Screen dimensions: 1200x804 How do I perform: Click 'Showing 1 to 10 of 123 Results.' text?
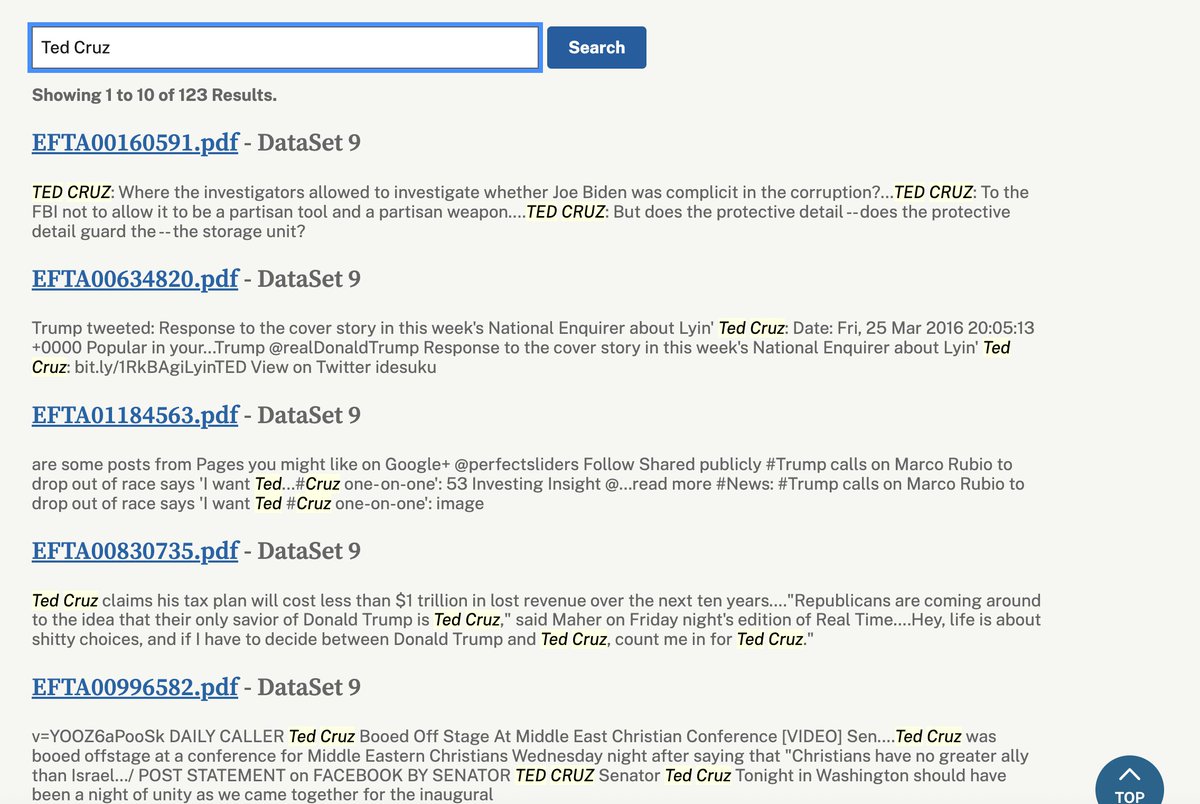pyautogui.click(x=154, y=95)
